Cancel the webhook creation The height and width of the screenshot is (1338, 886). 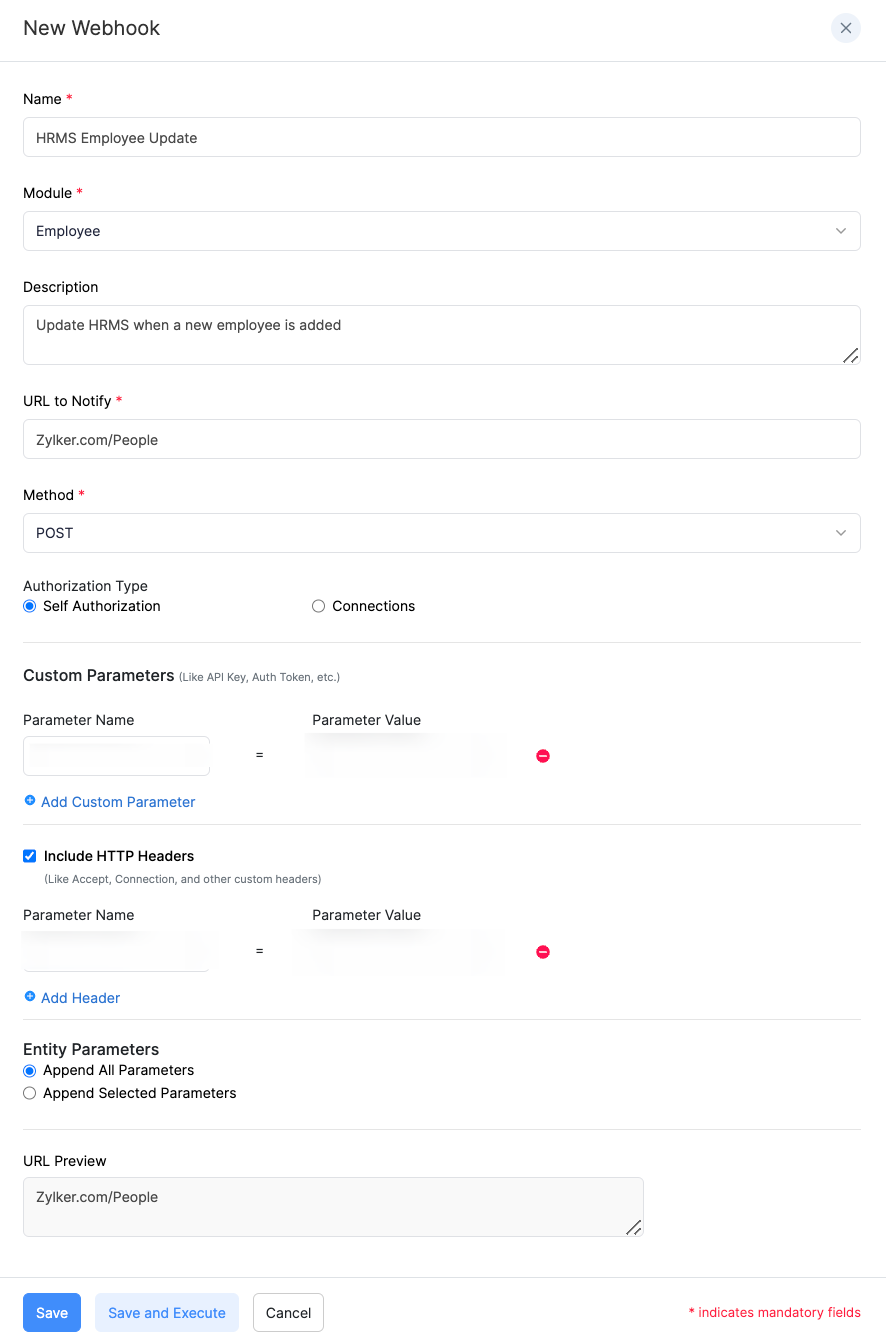click(x=288, y=1312)
